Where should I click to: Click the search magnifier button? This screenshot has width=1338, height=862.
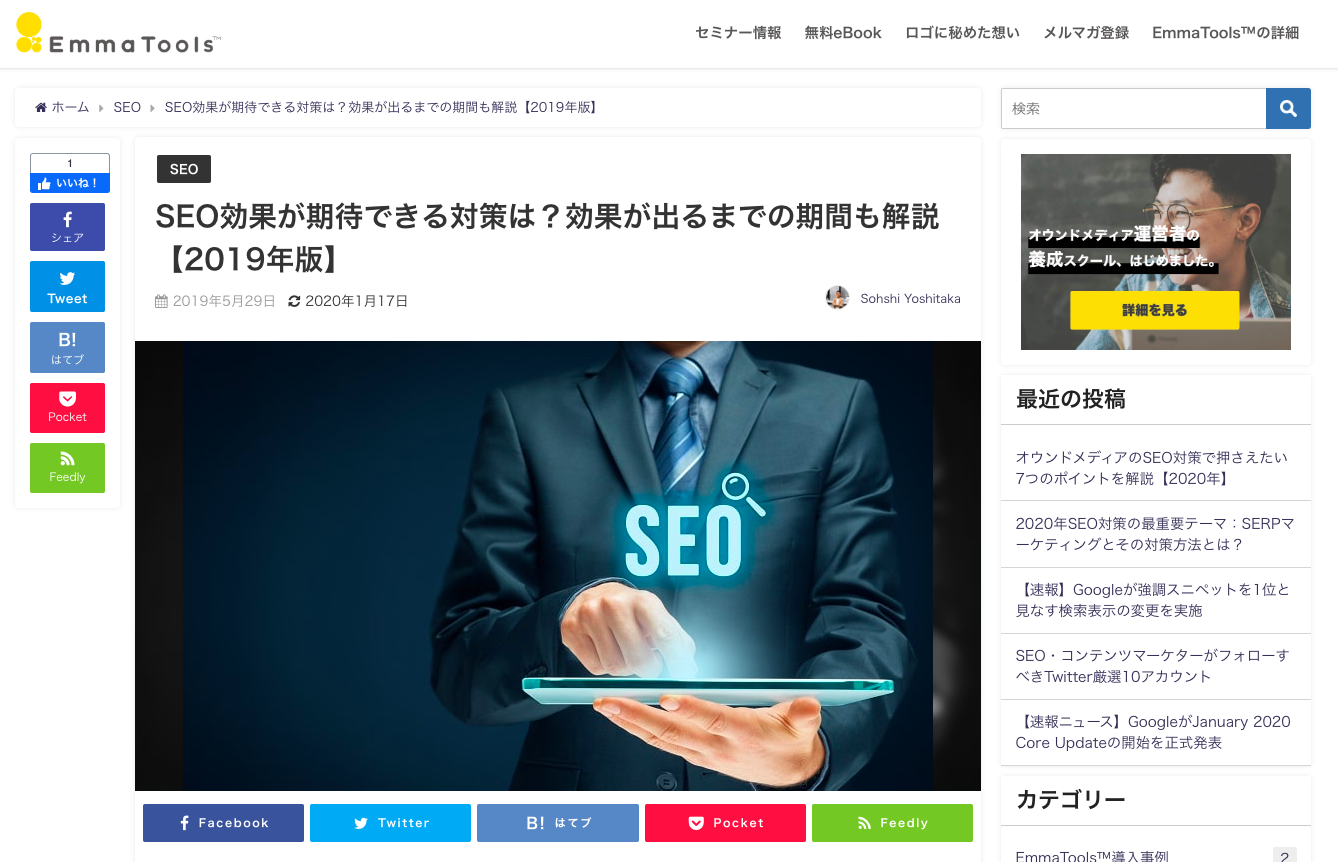(x=1288, y=108)
